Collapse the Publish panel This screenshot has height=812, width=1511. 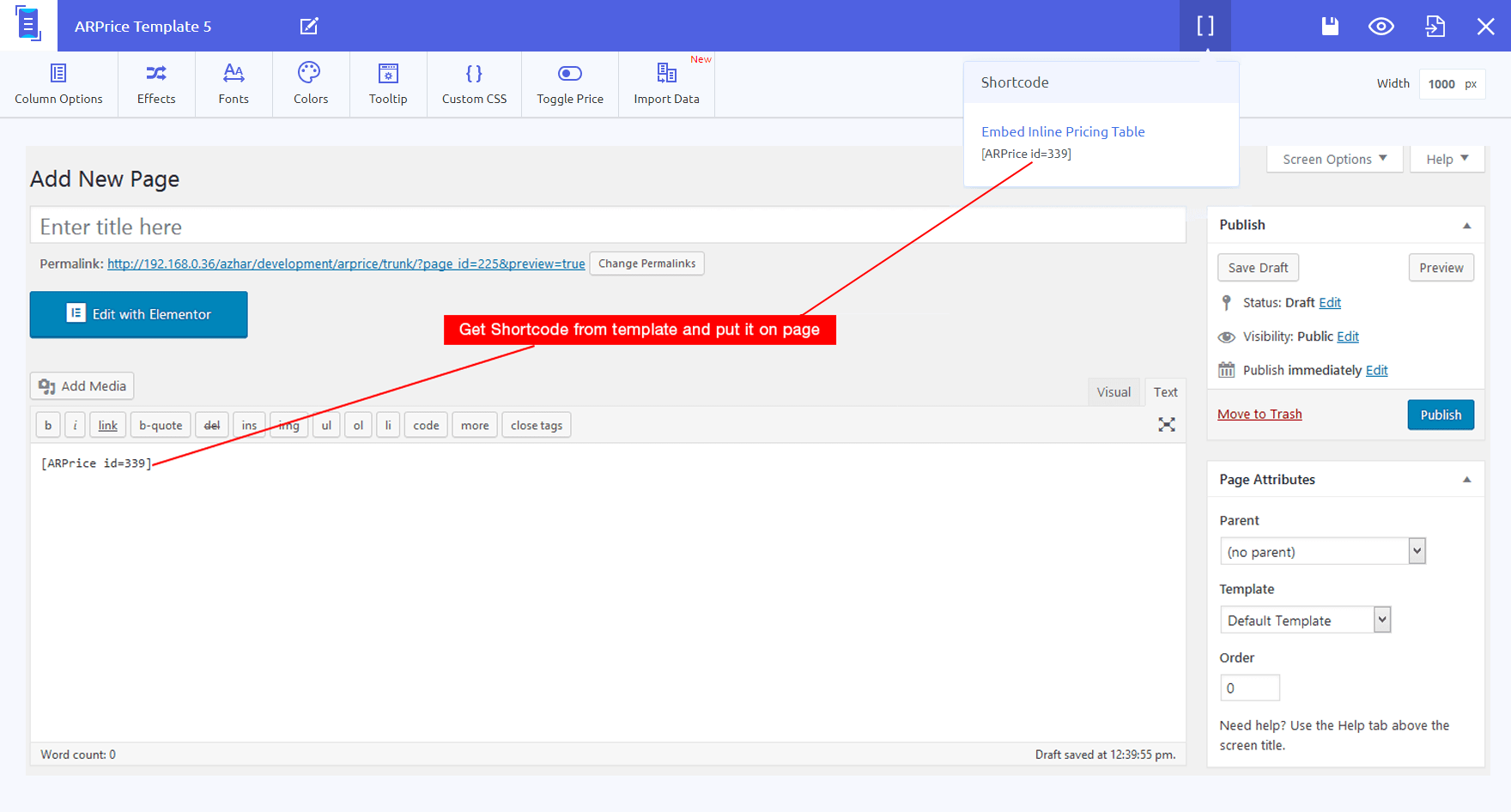click(x=1466, y=226)
